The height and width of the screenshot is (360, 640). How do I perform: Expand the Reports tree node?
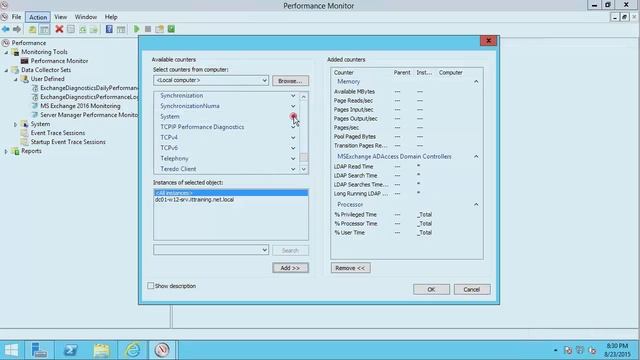[x=6, y=151]
